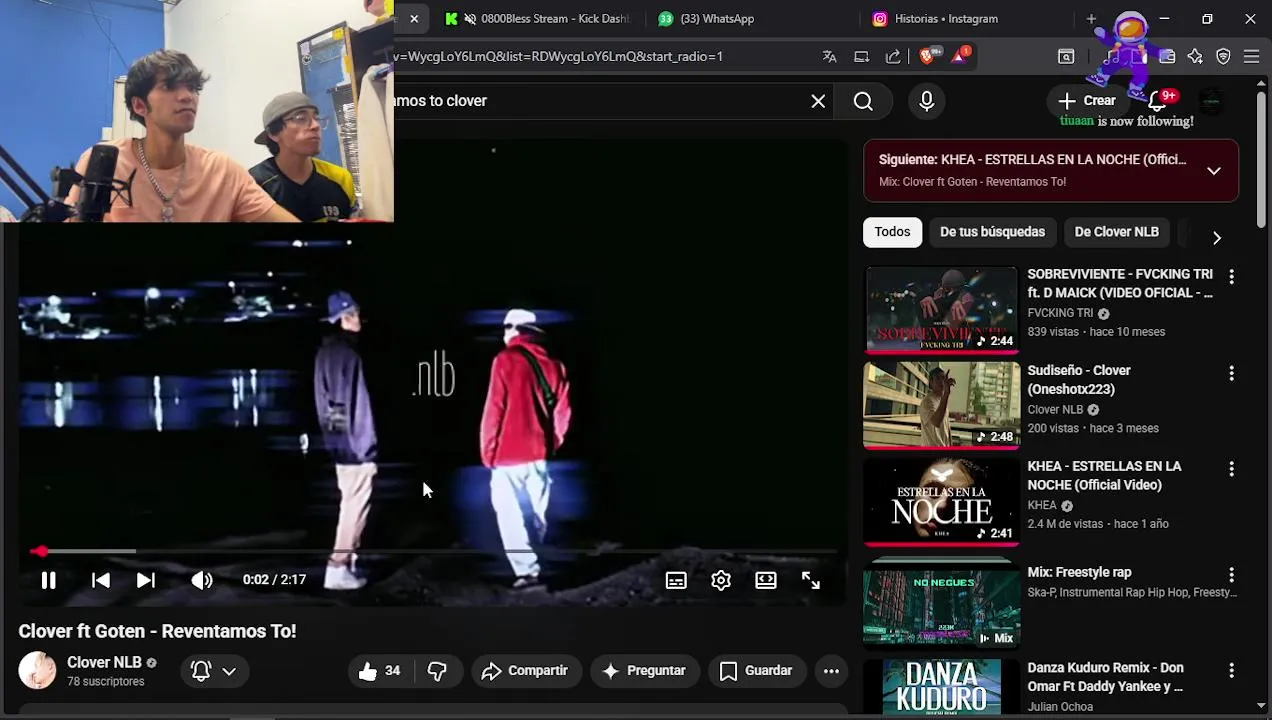This screenshot has width=1272, height=720.
Task: Open Brave Shields lion icon
Action: pos(927,57)
